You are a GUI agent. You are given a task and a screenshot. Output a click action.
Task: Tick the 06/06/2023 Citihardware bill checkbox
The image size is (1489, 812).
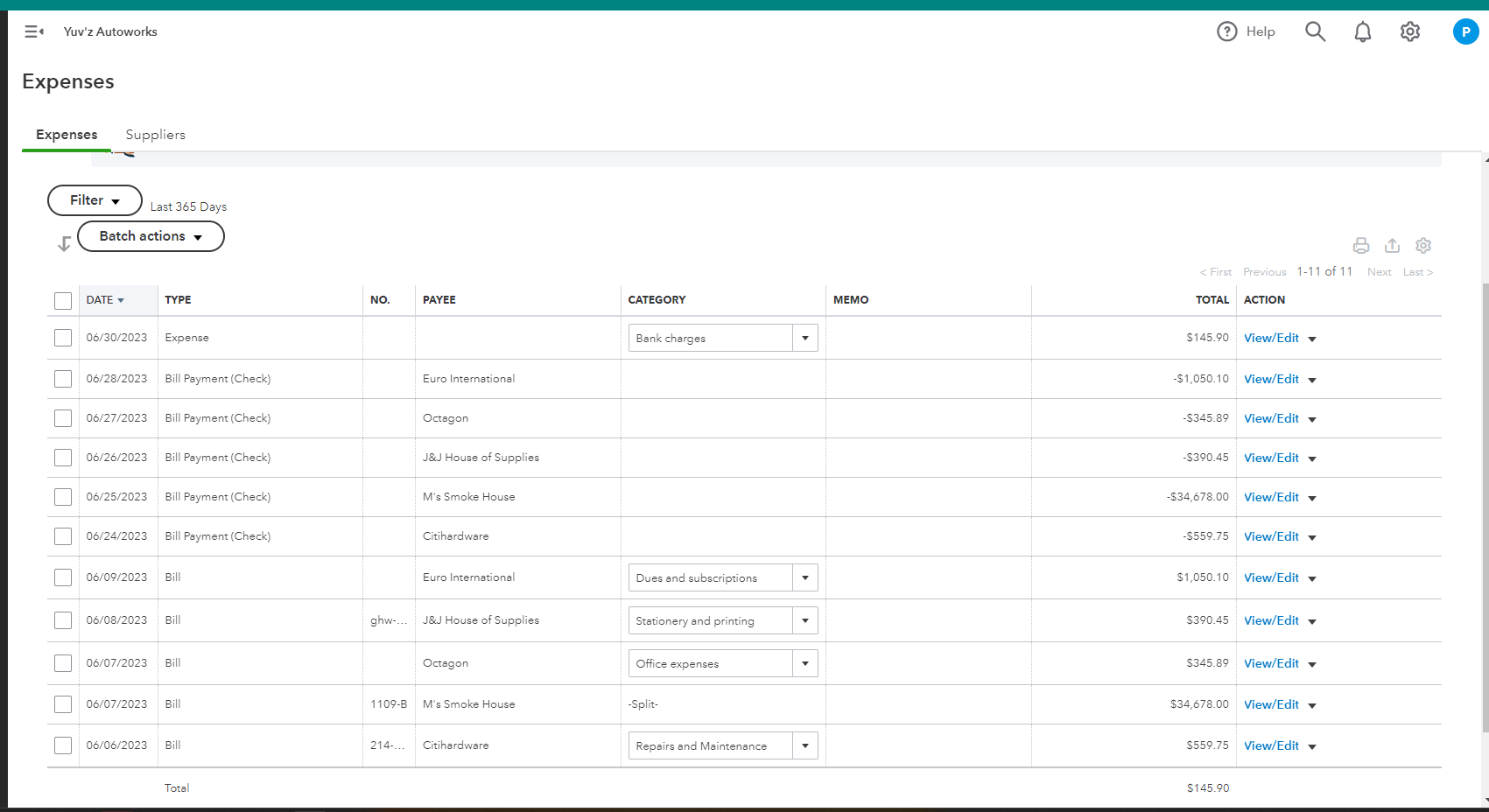pos(63,745)
